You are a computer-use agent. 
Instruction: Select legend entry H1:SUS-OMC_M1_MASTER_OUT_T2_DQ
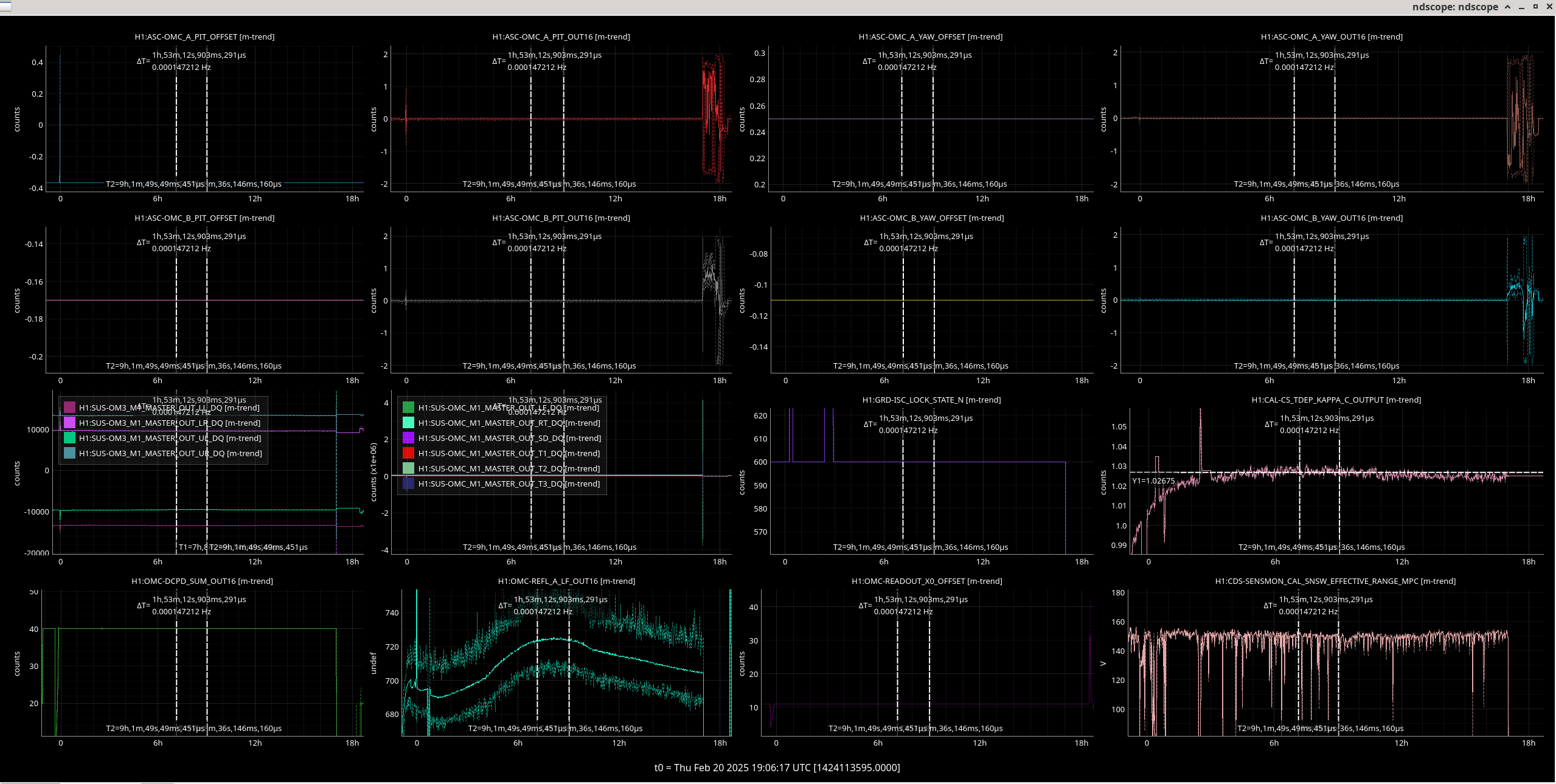509,468
